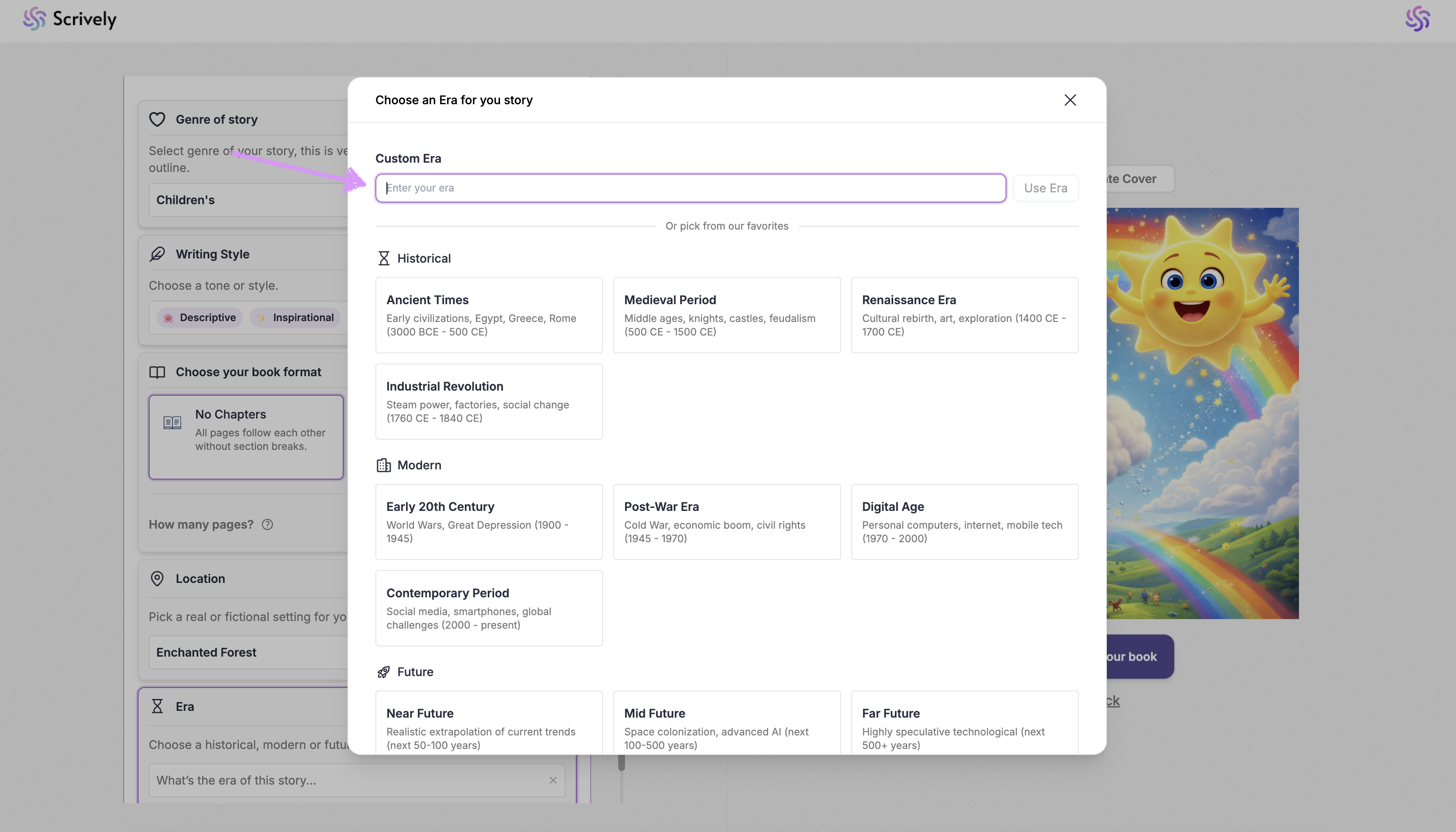Clear the era field with the X icon
1456x832 pixels.
[553, 780]
